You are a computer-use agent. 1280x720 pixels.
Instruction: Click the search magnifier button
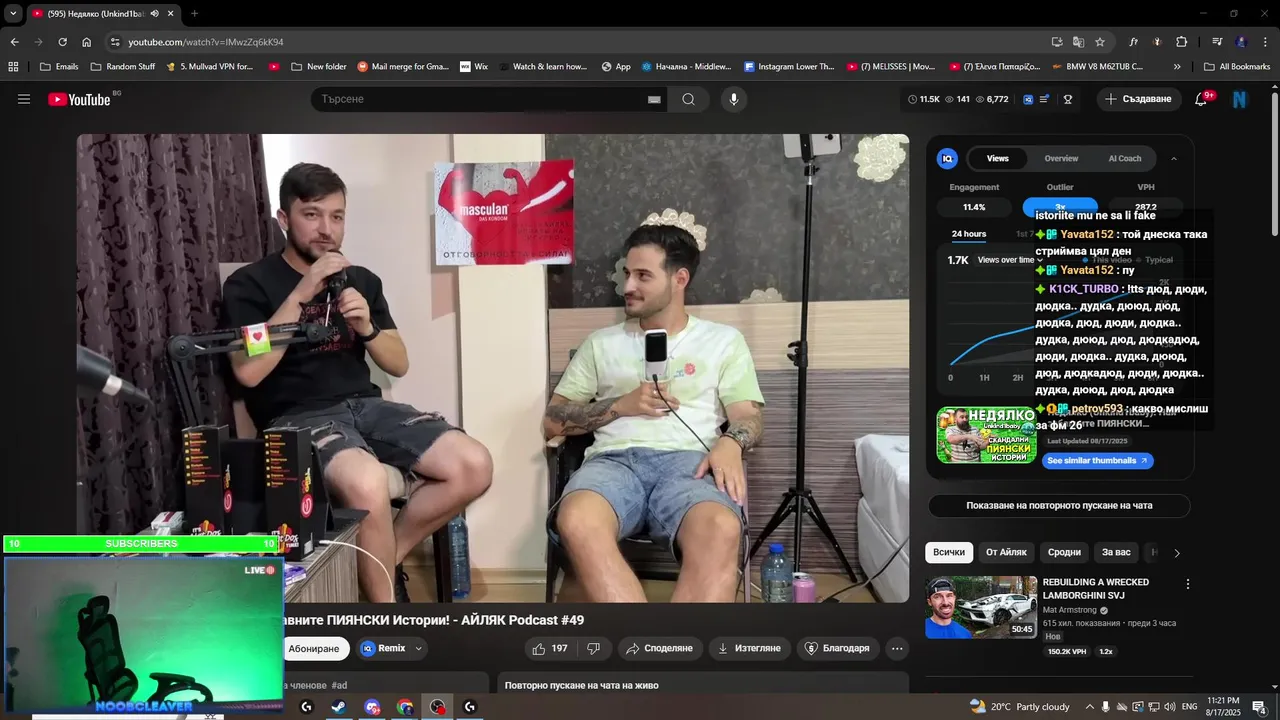click(688, 99)
